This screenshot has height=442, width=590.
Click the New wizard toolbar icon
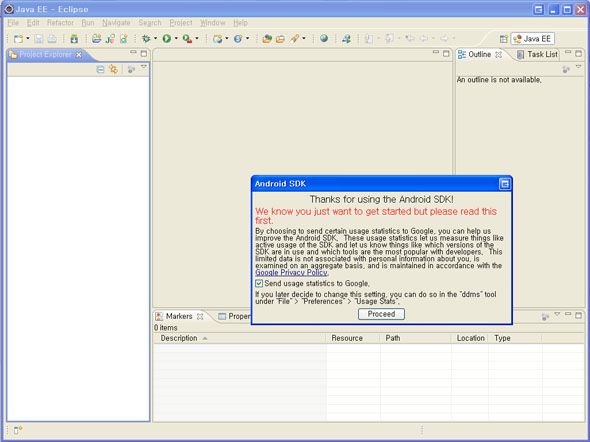coord(18,39)
